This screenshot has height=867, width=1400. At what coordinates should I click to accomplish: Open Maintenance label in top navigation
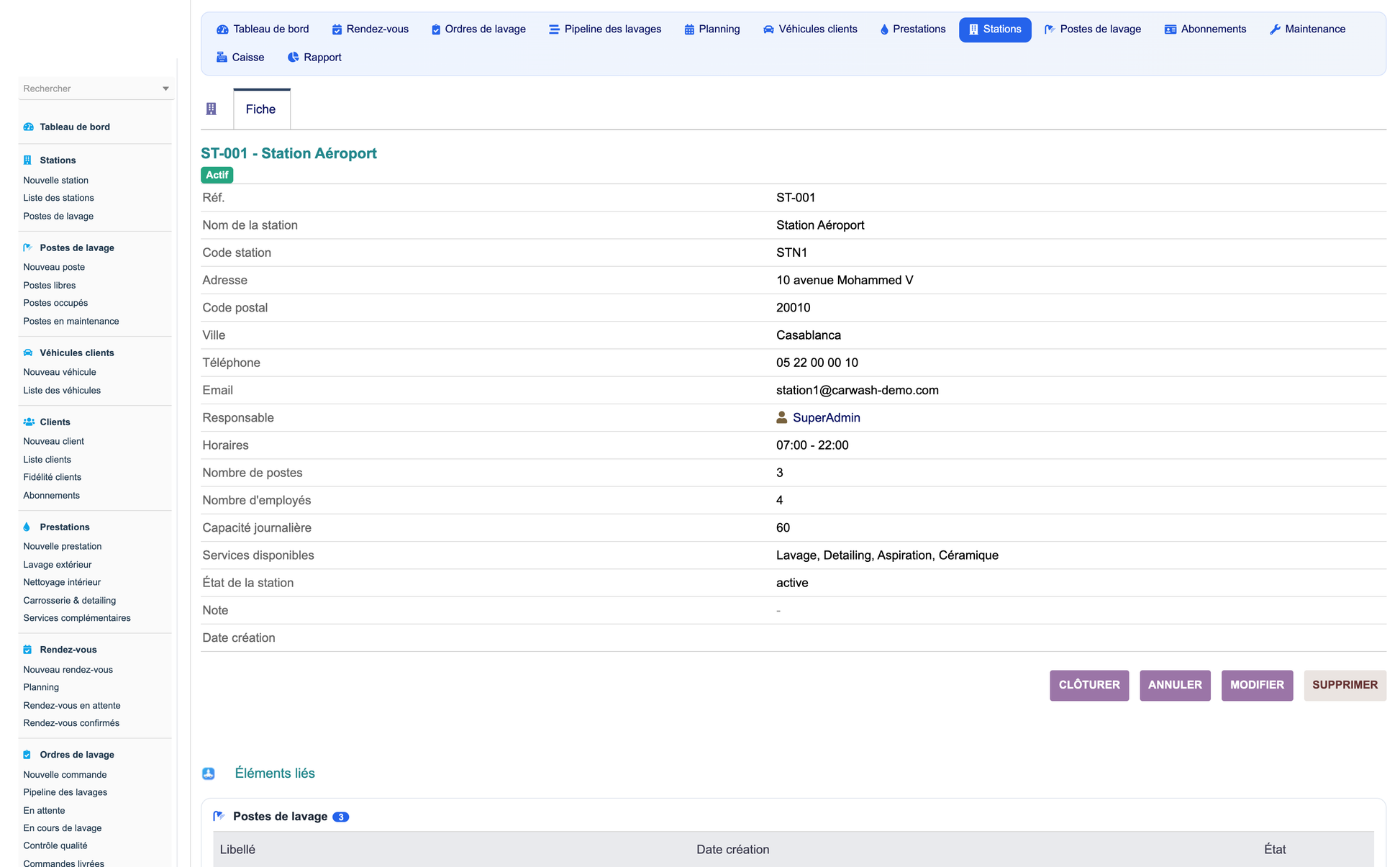pos(1315,29)
